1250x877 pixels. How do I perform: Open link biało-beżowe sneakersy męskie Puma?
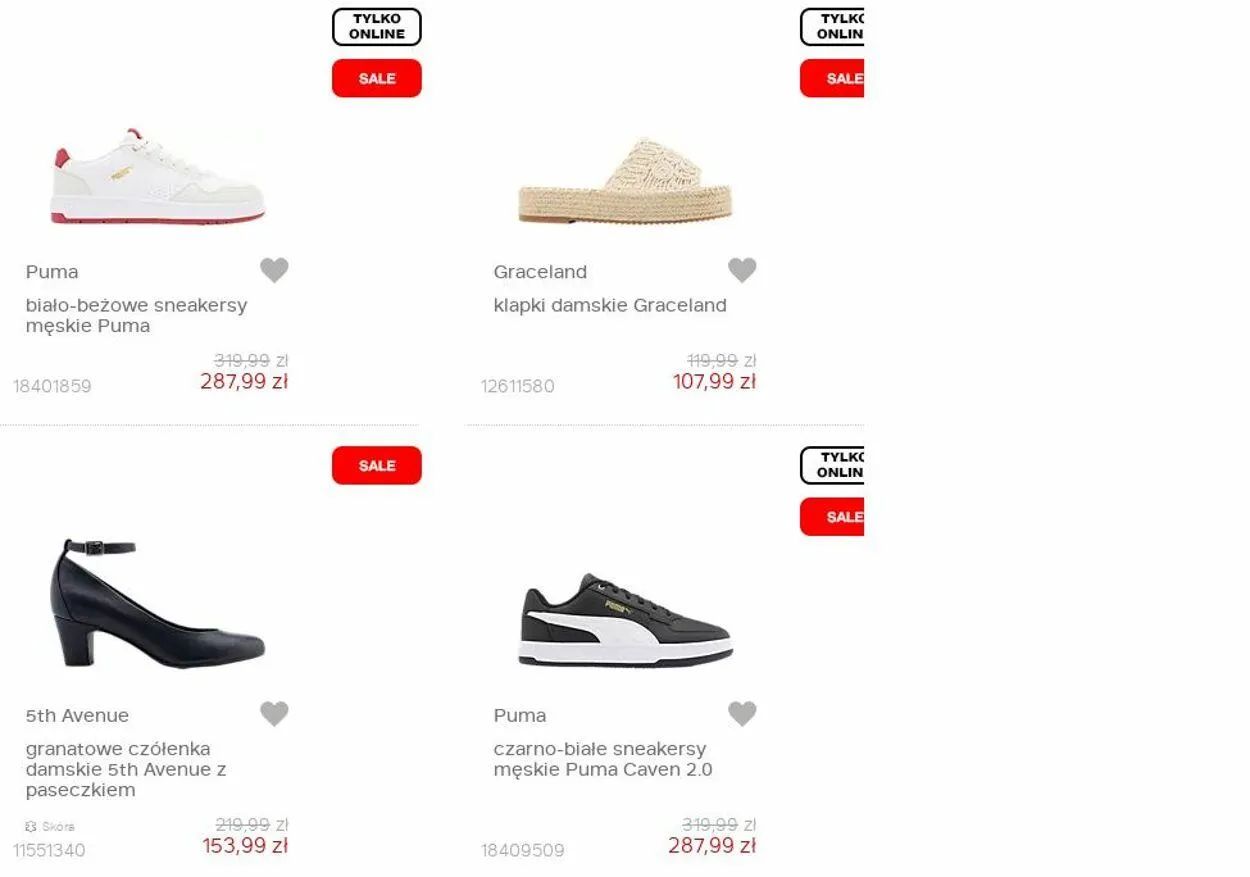(136, 315)
